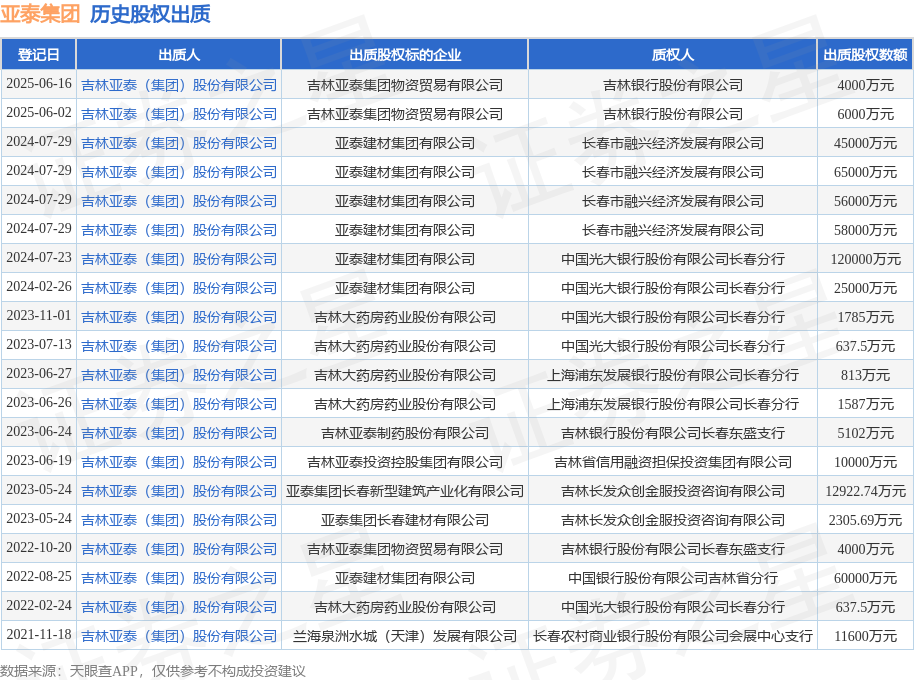914x680 pixels.
Task: Open the 出质人 link in the 2022-08-25 row
Action: (179, 578)
